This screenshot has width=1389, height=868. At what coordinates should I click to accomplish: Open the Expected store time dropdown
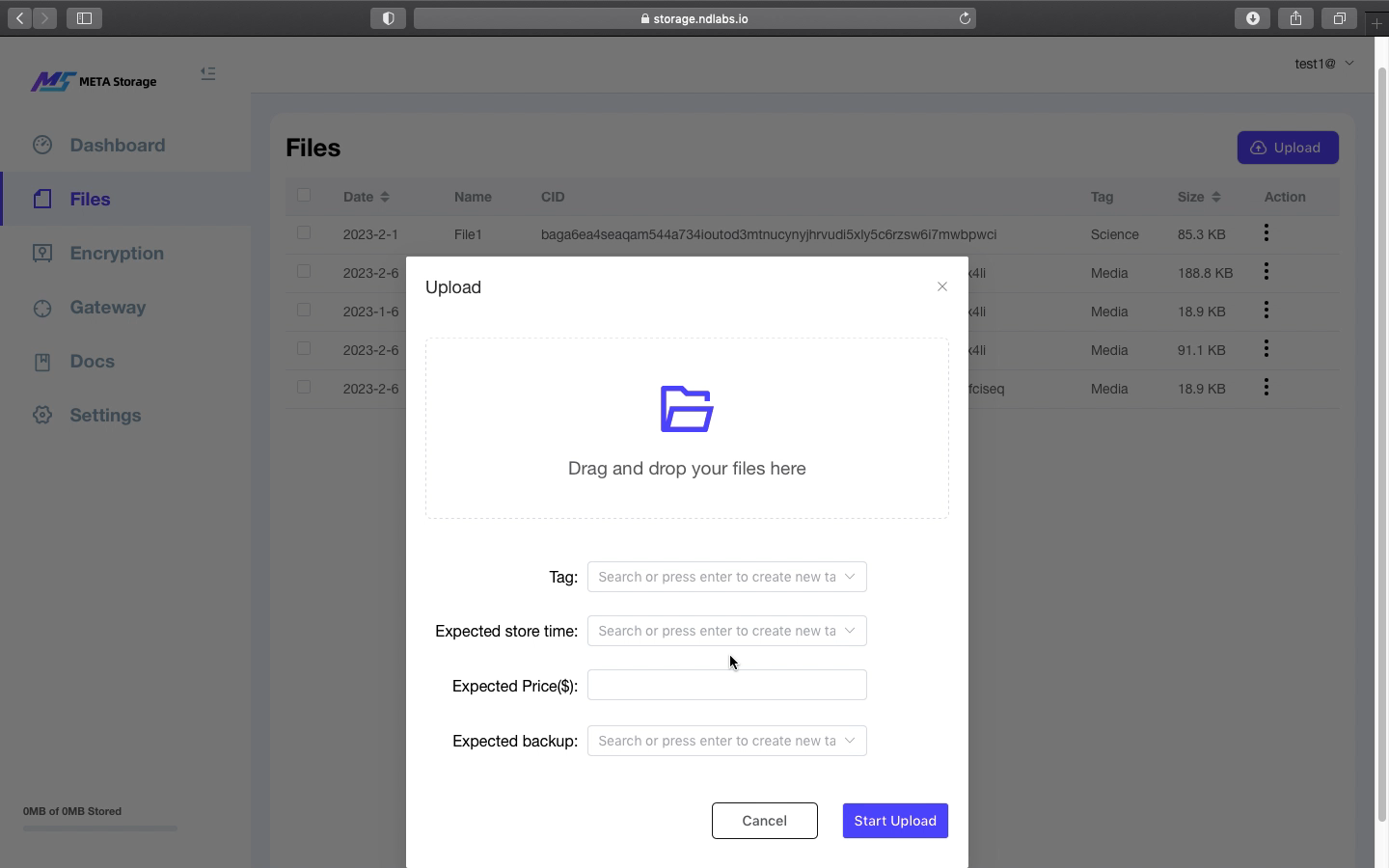point(727,631)
